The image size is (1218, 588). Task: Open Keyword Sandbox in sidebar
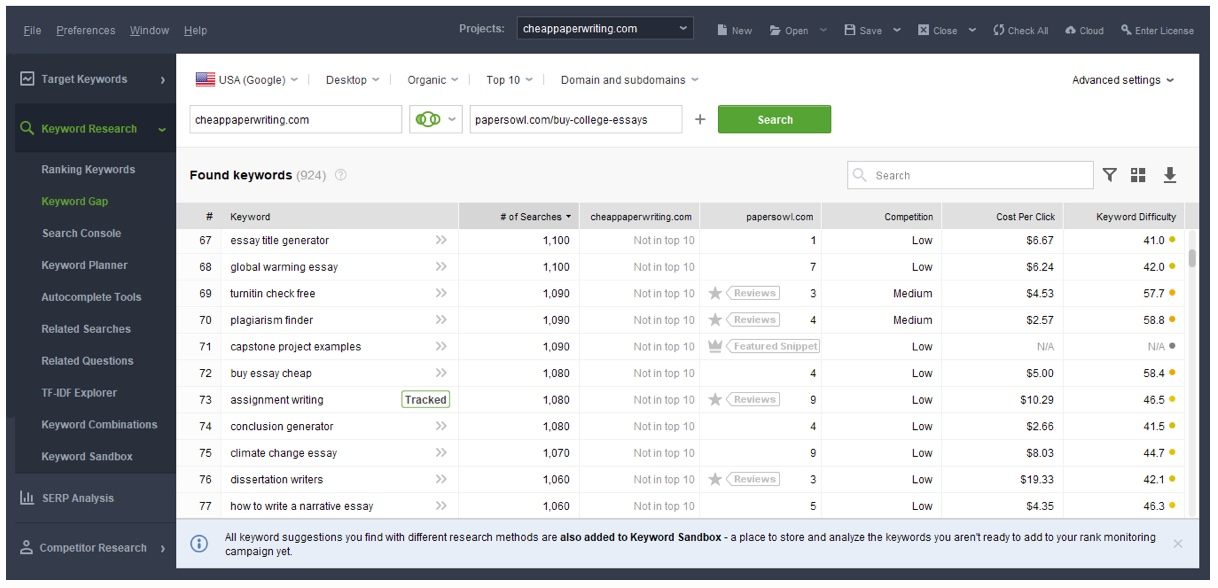(x=87, y=457)
